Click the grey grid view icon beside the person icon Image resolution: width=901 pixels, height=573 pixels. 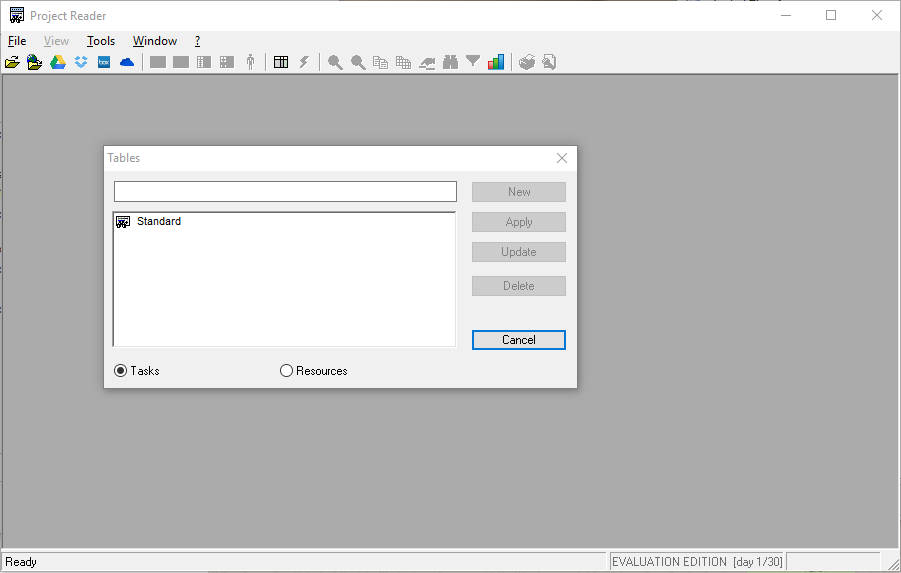point(227,62)
